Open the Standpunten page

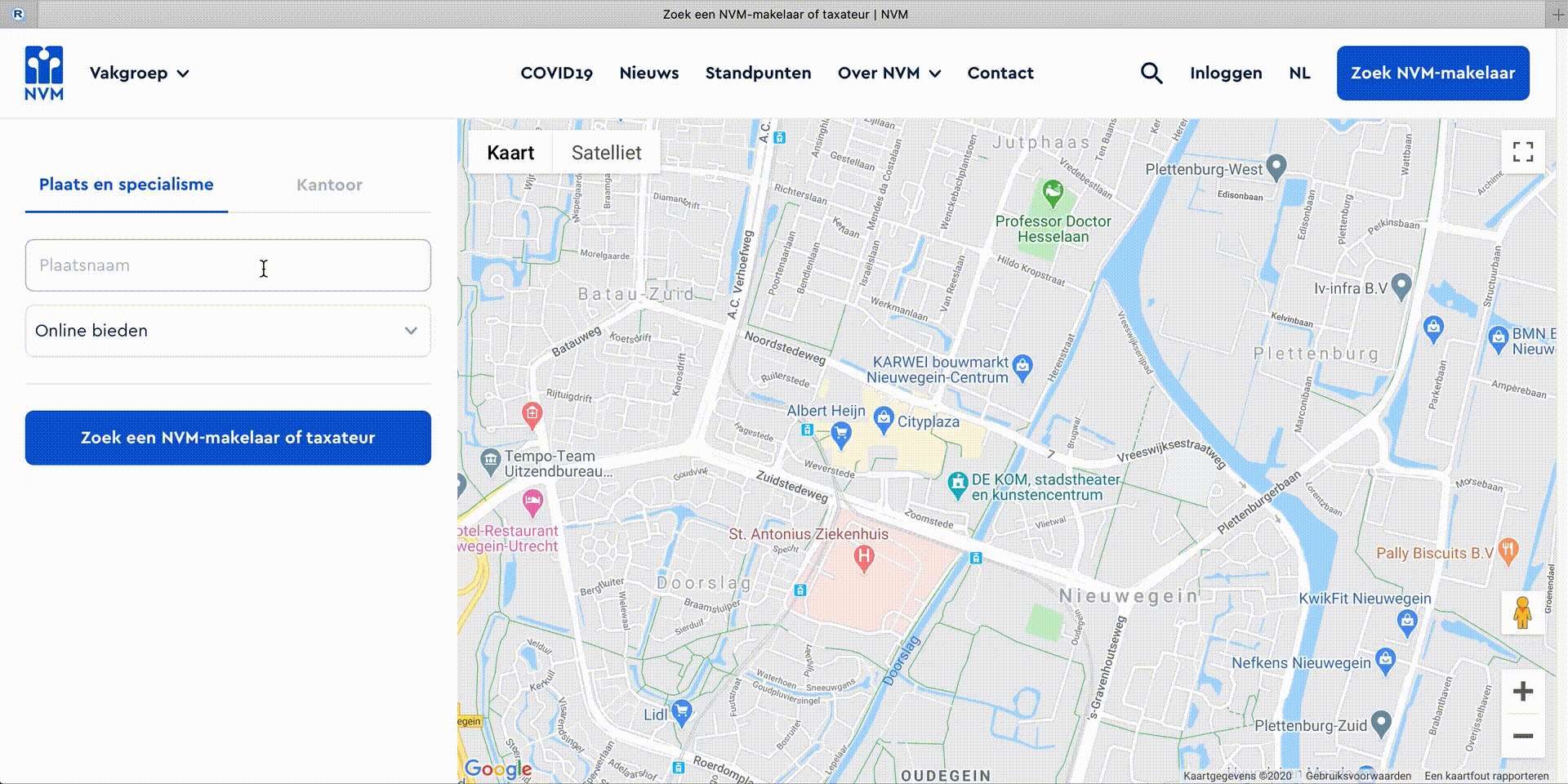point(759,73)
